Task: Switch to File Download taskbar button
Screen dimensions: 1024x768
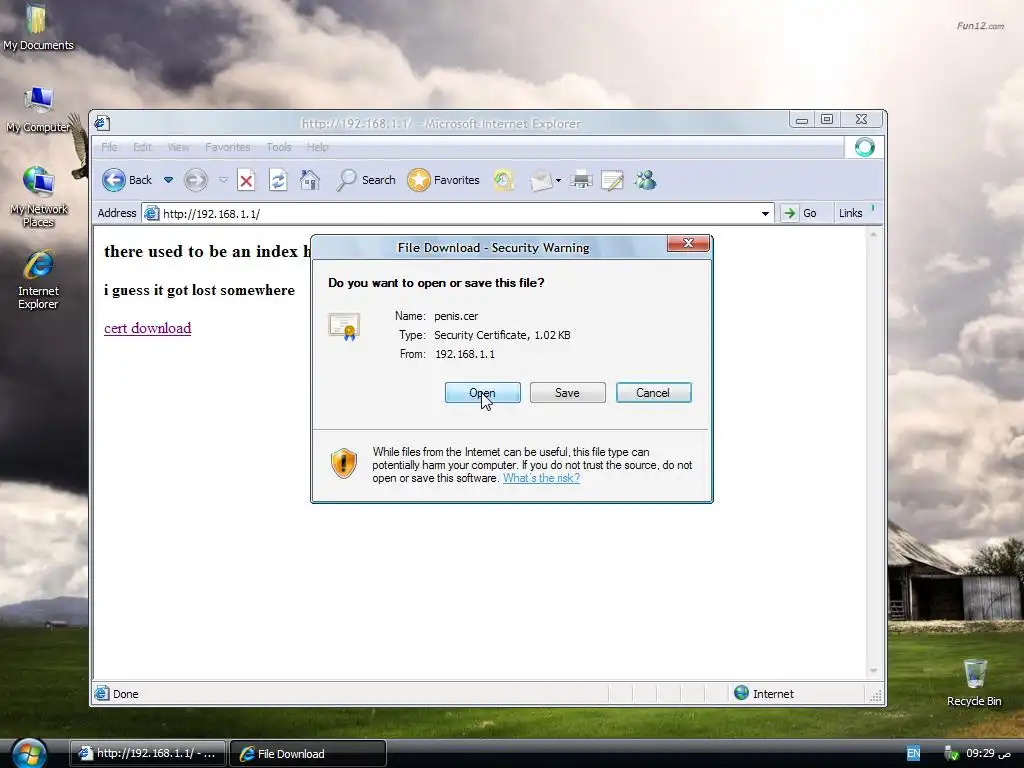Action: click(x=308, y=754)
